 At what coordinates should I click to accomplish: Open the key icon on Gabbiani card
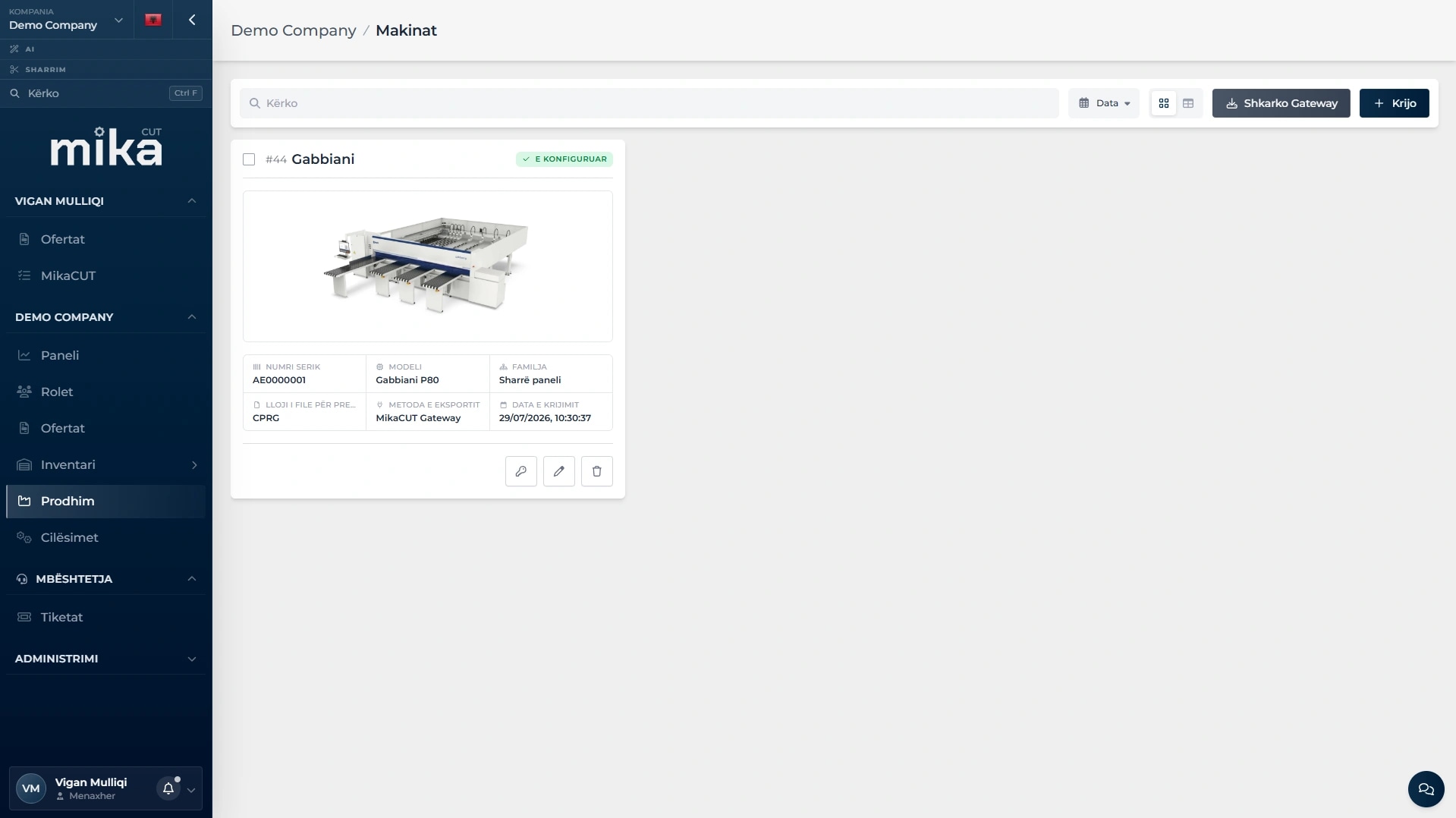521,471
